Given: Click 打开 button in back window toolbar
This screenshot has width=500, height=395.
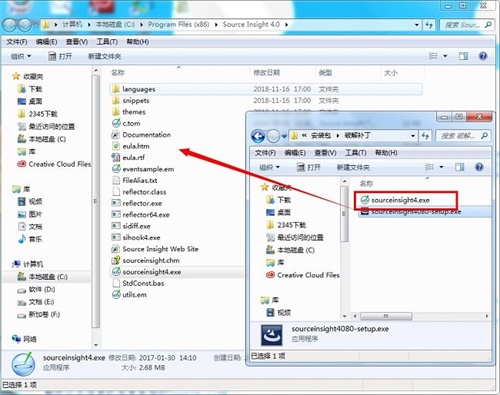Looking at the screenshot, I should click(x=60, y=56).
